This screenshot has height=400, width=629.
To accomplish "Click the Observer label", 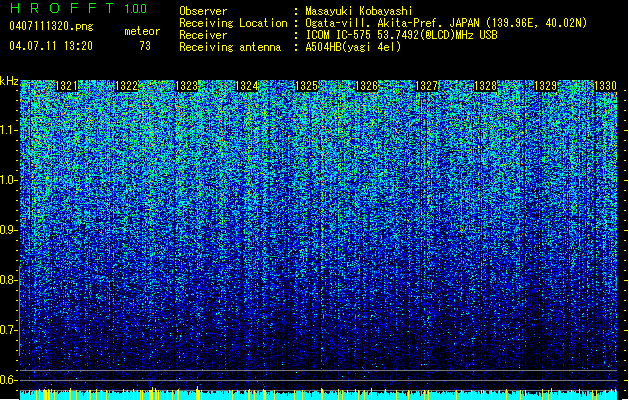I will [x=203, y=11].
